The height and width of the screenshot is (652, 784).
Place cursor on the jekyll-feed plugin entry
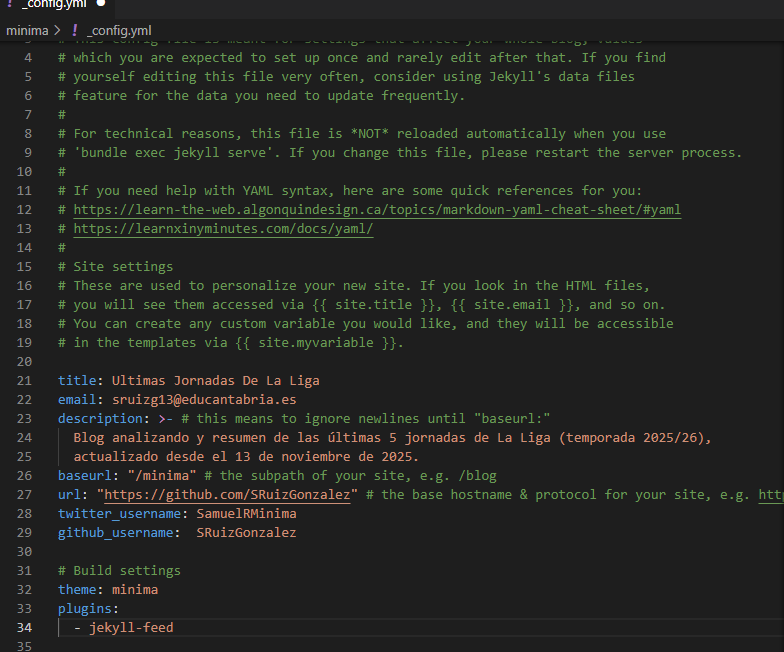(131, 628)
